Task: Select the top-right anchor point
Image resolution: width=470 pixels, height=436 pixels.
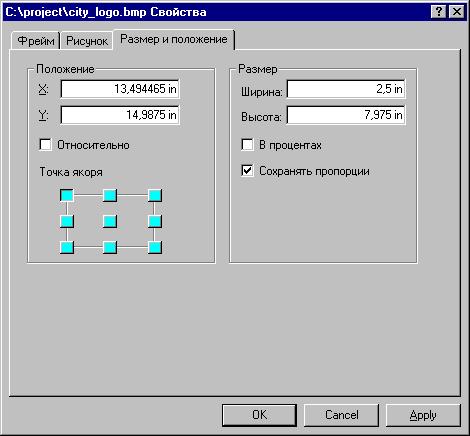Action: 155,195
